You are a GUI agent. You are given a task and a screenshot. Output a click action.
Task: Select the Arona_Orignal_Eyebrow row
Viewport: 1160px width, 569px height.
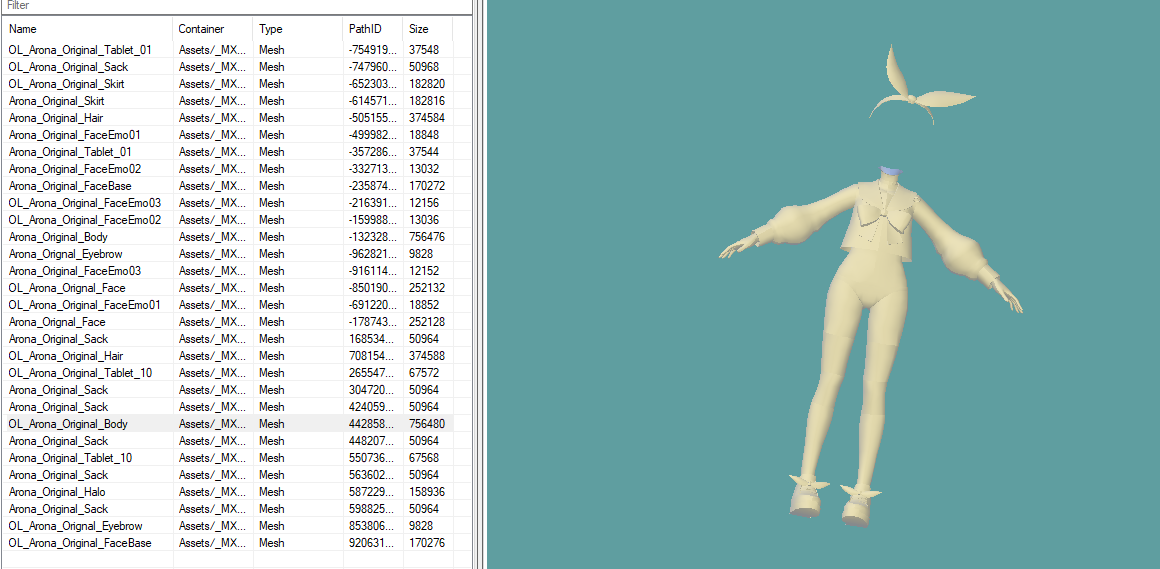pyautogui.click(x=228, y=254)
